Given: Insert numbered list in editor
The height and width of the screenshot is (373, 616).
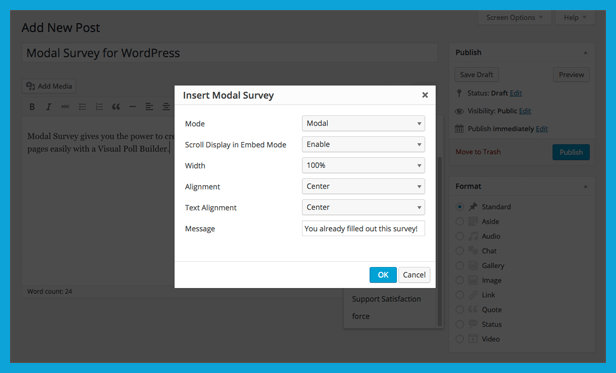Looking at the screenshot, I should (x=99, y=107).
